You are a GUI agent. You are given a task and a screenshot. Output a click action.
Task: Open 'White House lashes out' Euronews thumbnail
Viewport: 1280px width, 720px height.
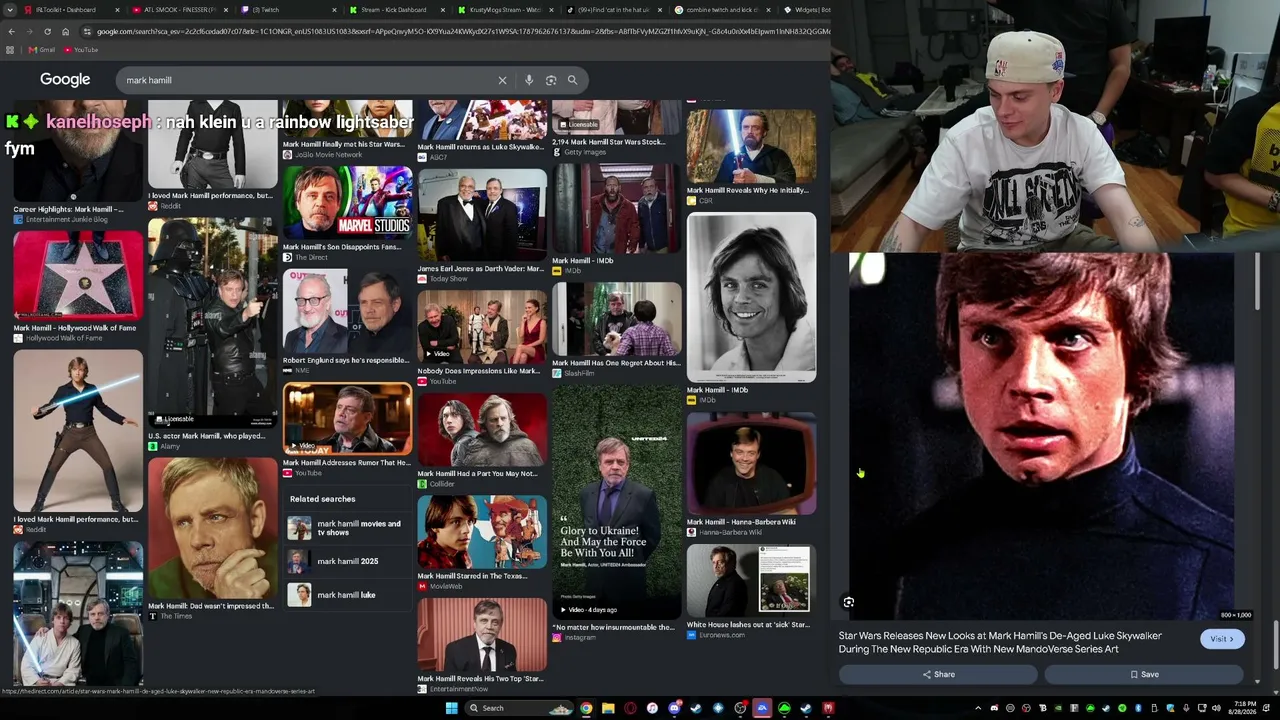click(751, 580)
